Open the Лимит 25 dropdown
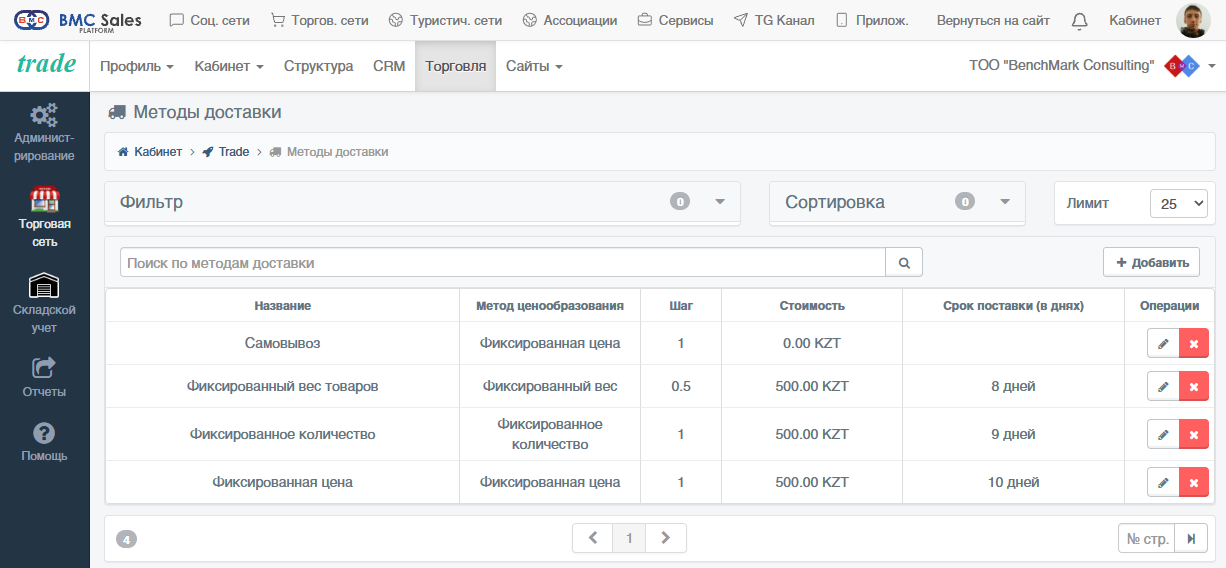 pyautogui.click(x=1179, y=203)
